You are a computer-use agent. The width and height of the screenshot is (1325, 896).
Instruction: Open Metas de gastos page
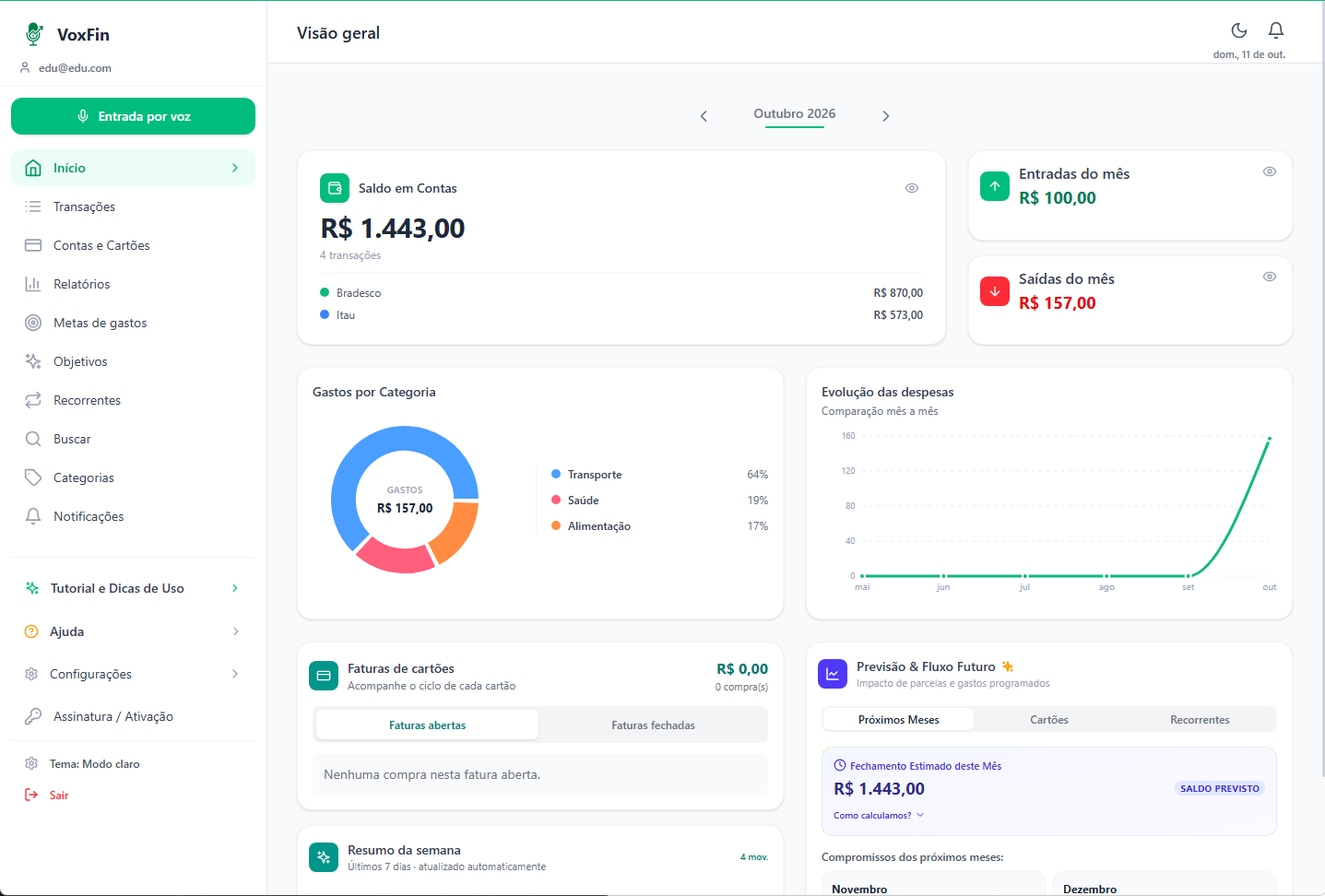click(133, 323)
